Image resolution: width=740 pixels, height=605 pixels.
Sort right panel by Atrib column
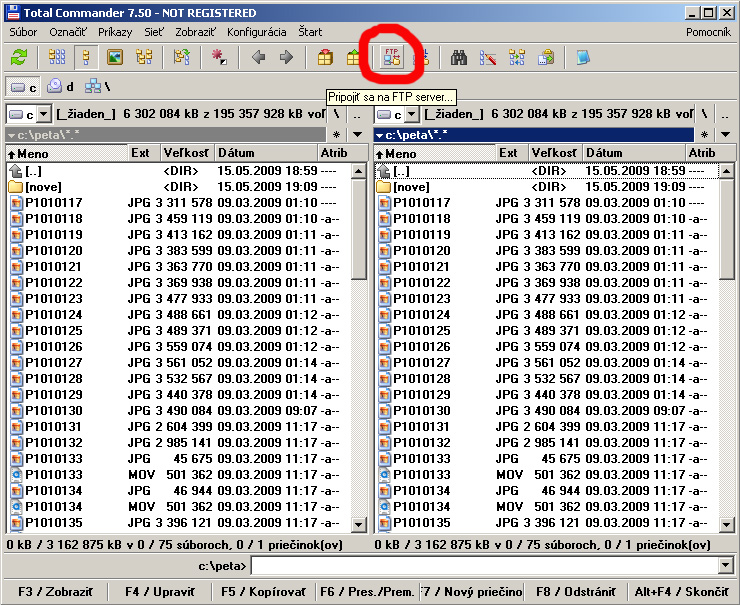709,153
